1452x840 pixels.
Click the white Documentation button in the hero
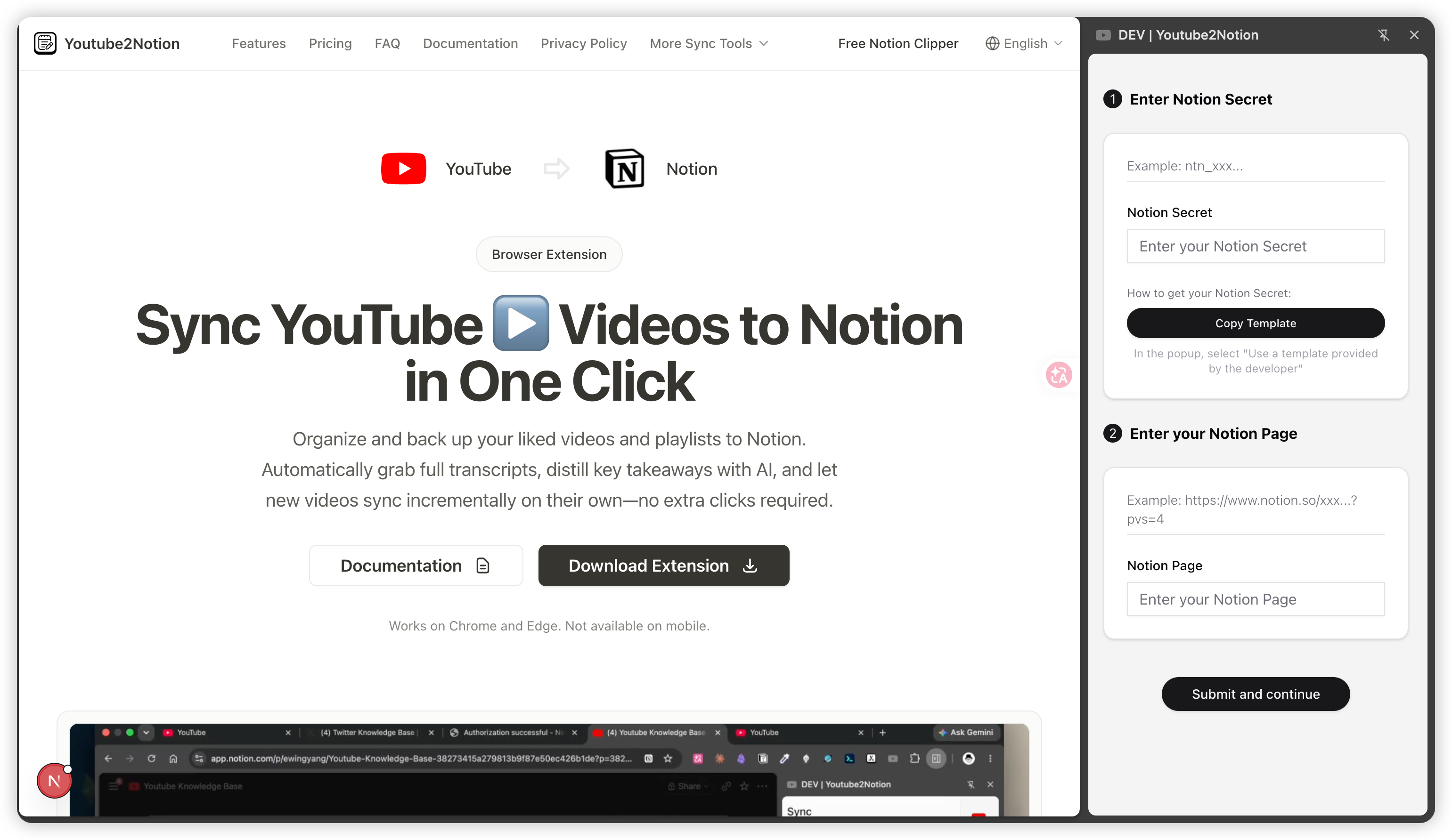pos(416,565)
